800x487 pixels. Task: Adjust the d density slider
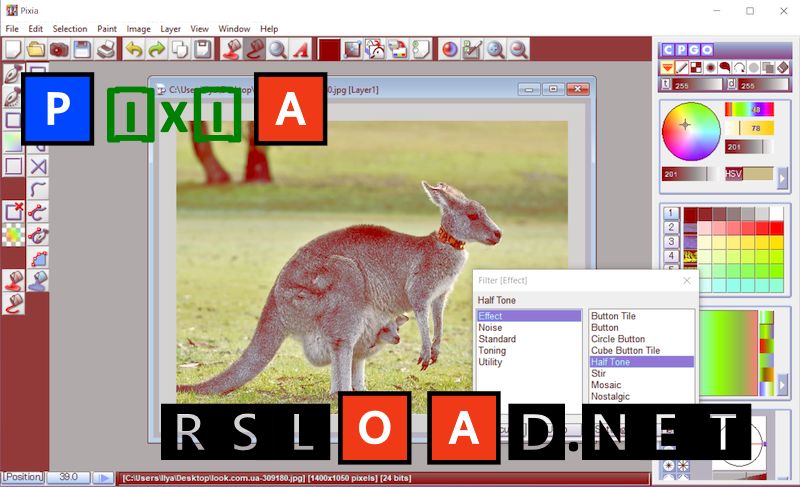point(763,85)
